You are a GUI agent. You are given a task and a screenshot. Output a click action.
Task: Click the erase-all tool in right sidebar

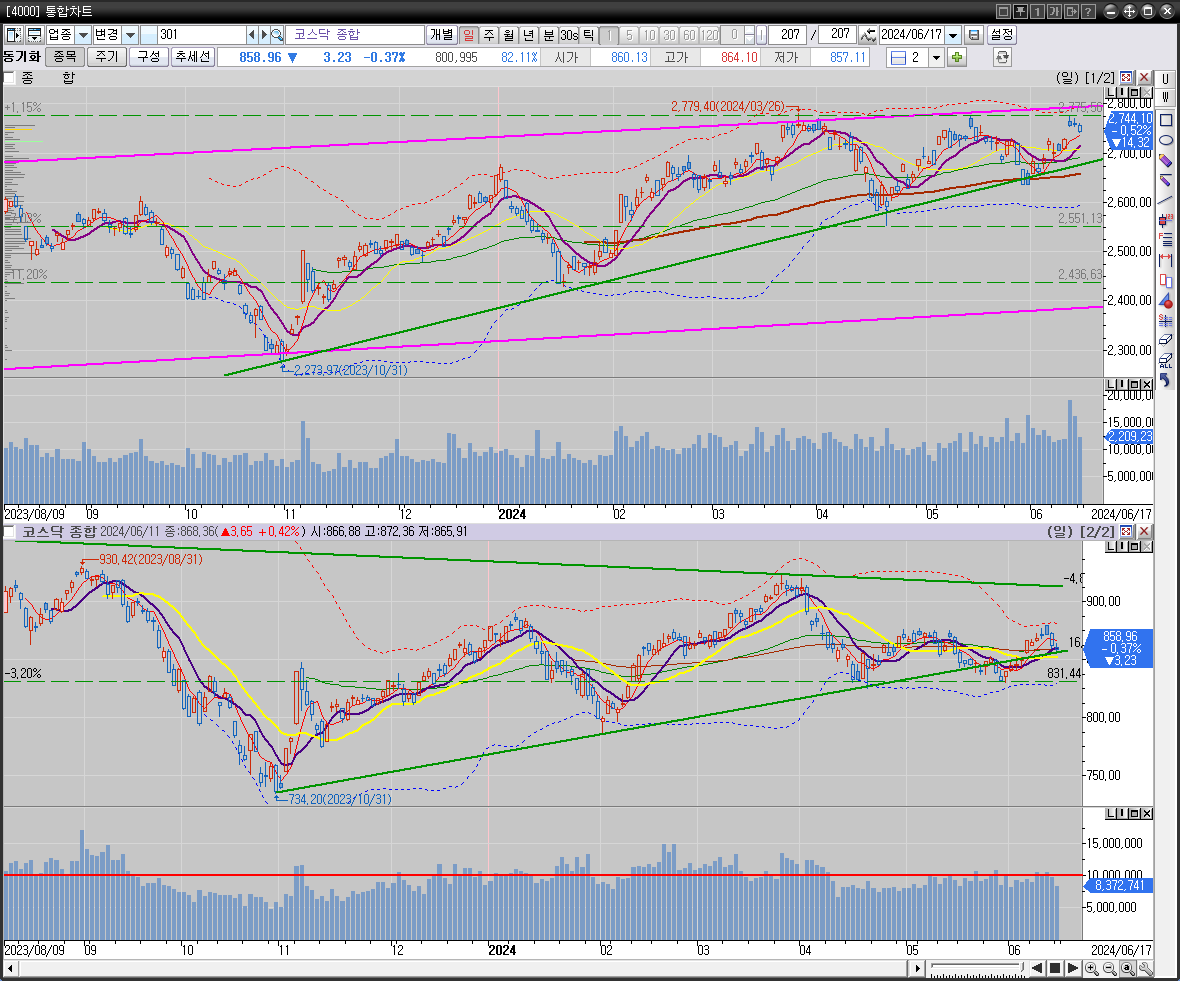pos(1166,360)
